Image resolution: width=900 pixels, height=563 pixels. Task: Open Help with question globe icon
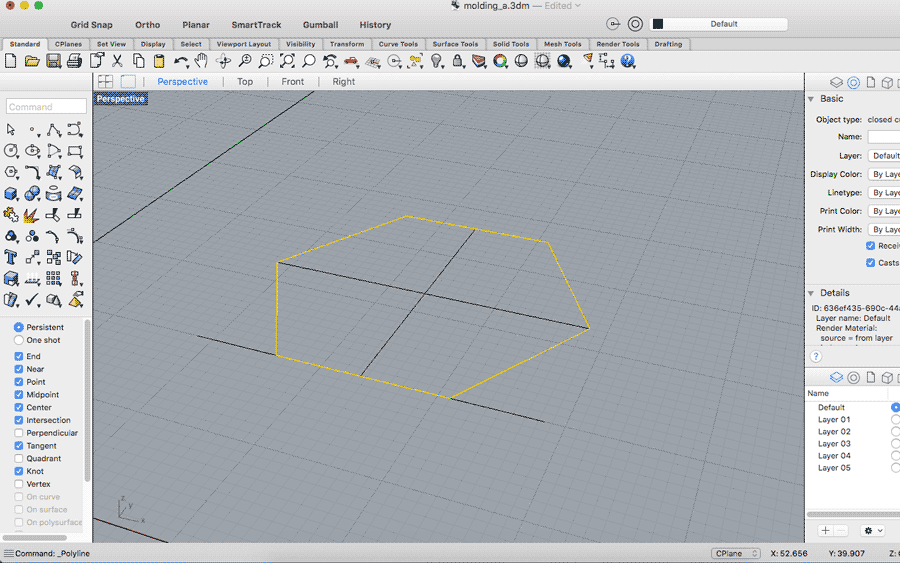coord(628,61)
